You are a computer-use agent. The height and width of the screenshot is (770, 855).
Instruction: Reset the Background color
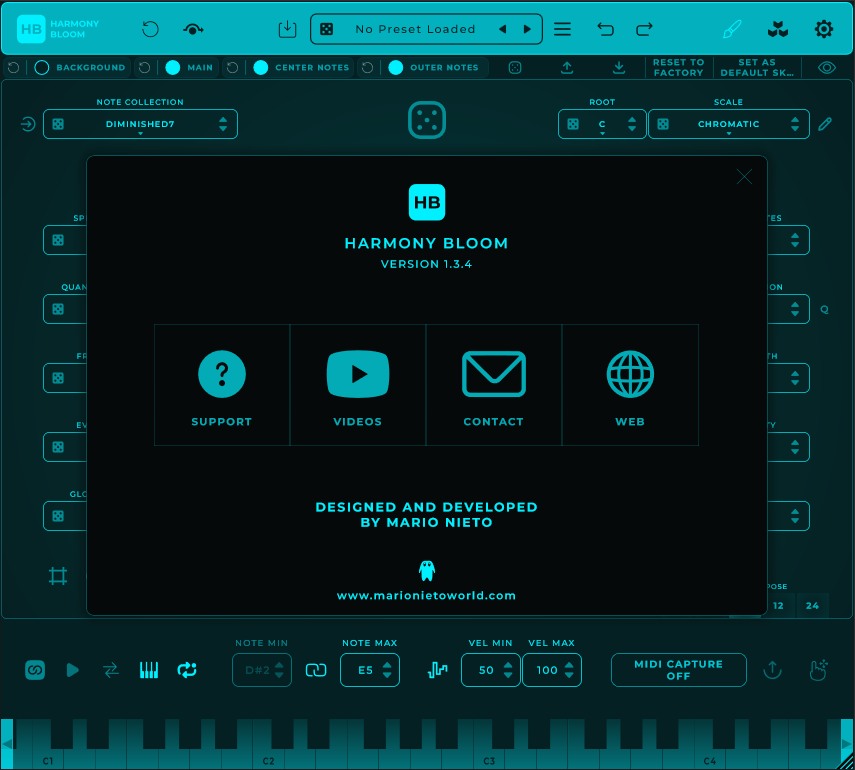click(14, 68)
